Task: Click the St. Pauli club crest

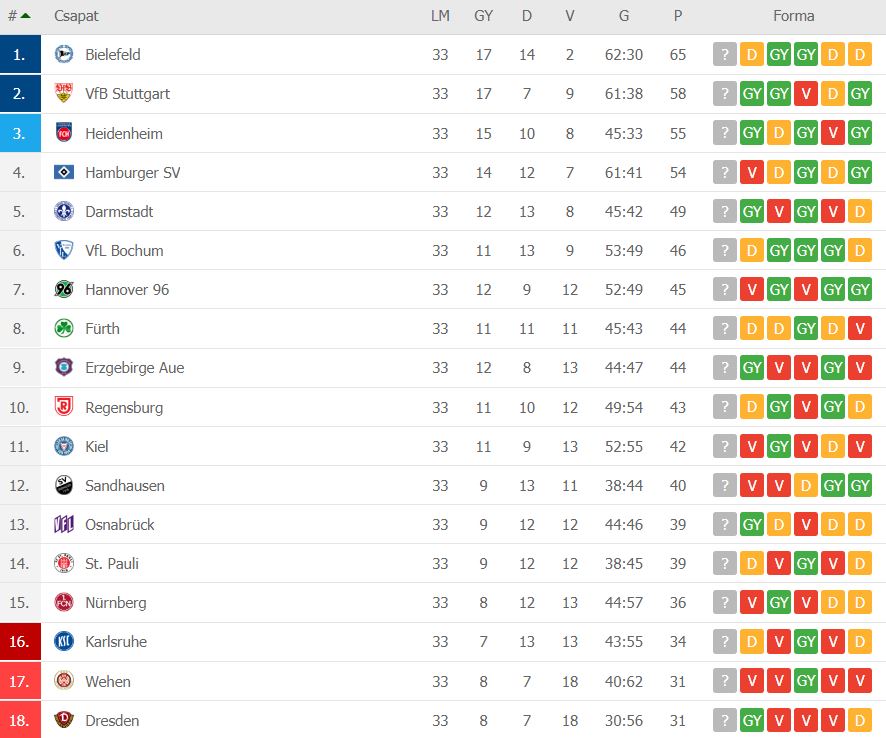Action: [64, 564]
